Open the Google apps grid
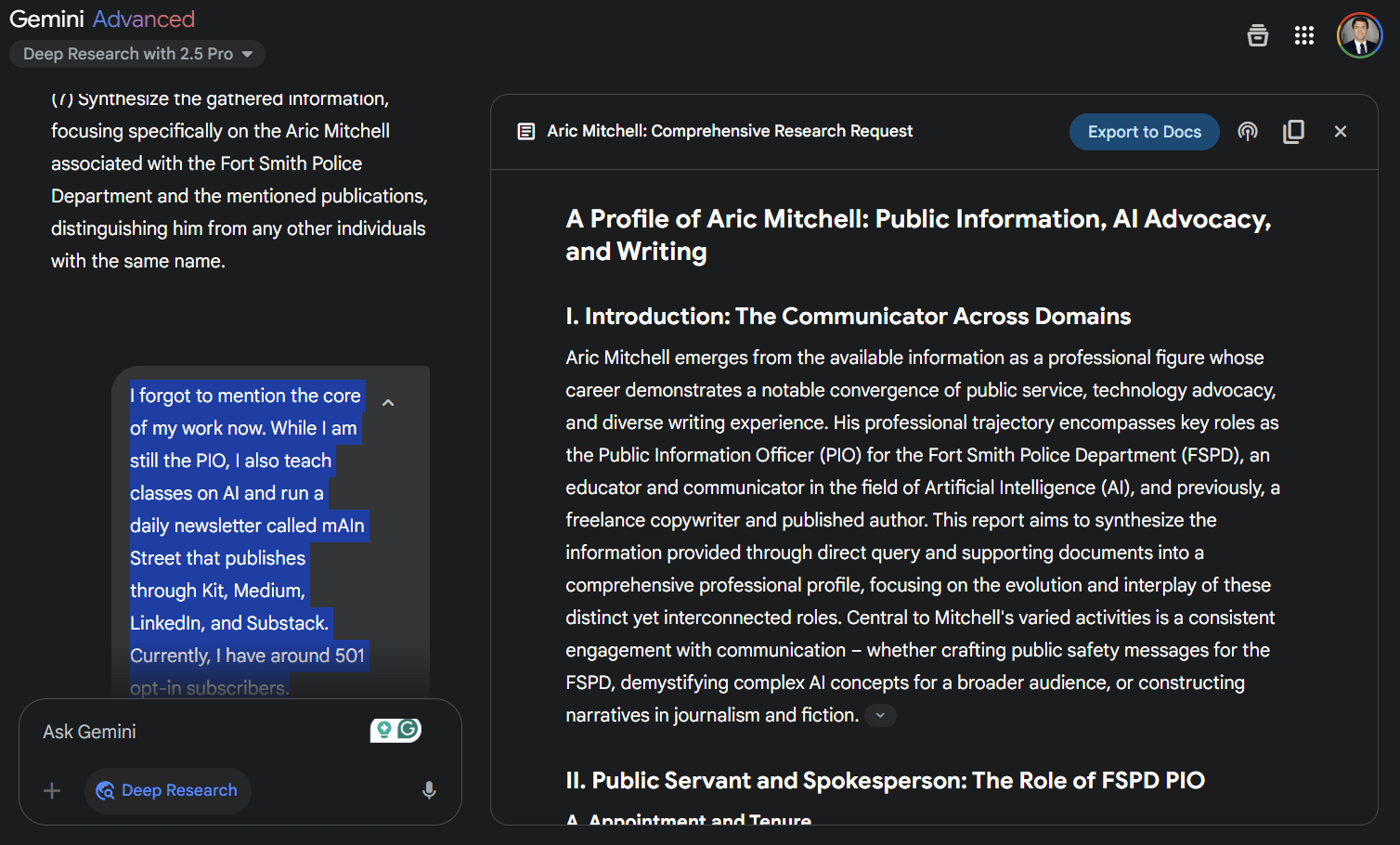The image size is (1400, 845). click(x=1304, y=35)
